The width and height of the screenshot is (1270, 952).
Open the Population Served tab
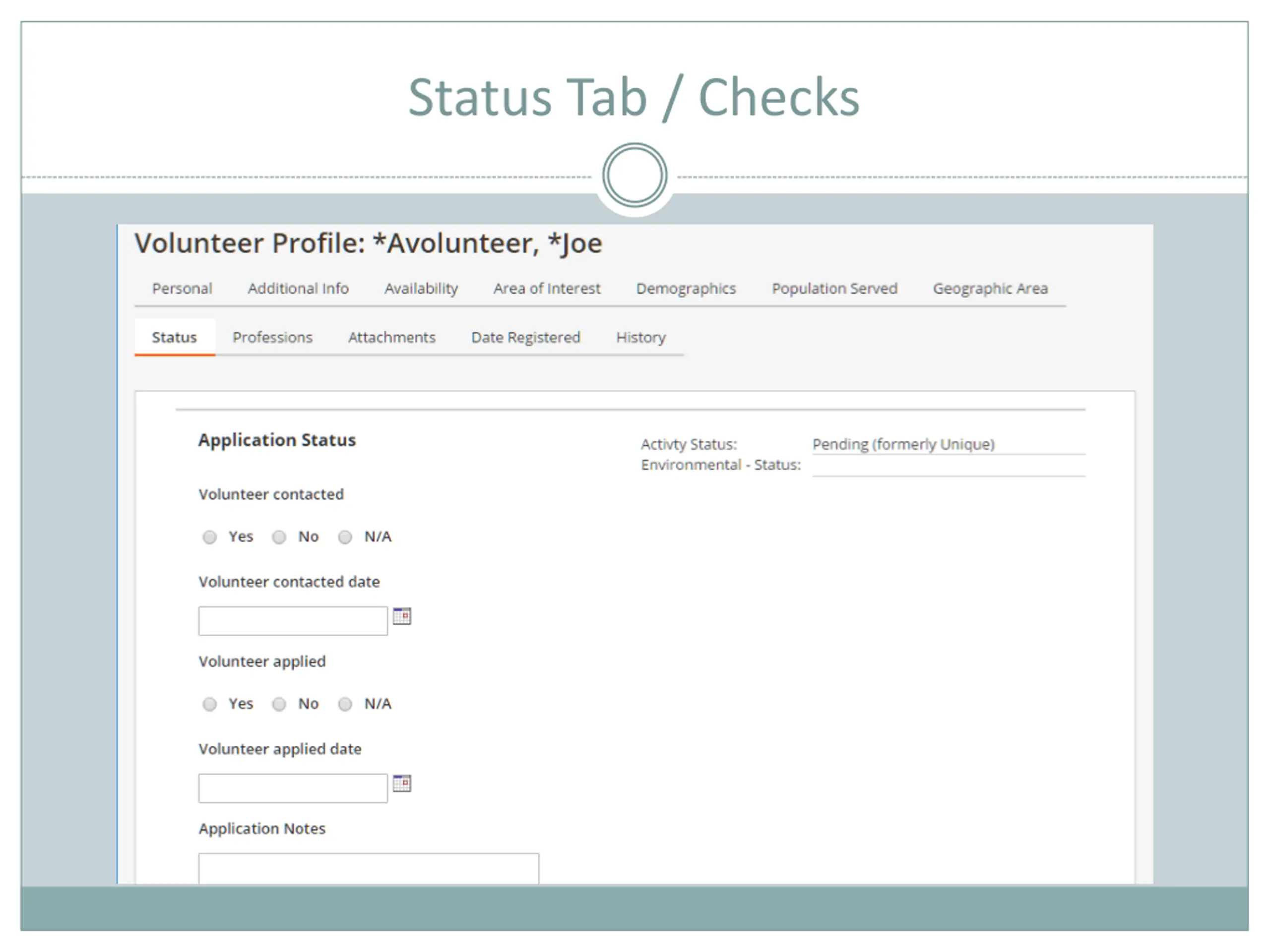834,288
